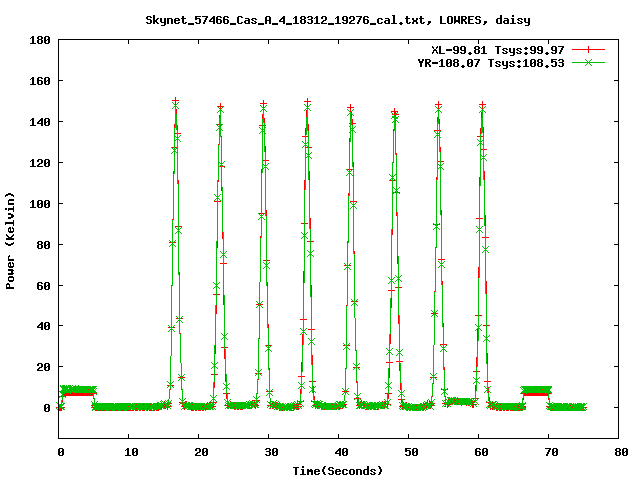Click the plot title 'Skynet_57466_Cas_A_4_18312_19276_cal.txt, LOWRES, daisy'
The width and height of the screenshot is (640, 480).
[338, 20]
